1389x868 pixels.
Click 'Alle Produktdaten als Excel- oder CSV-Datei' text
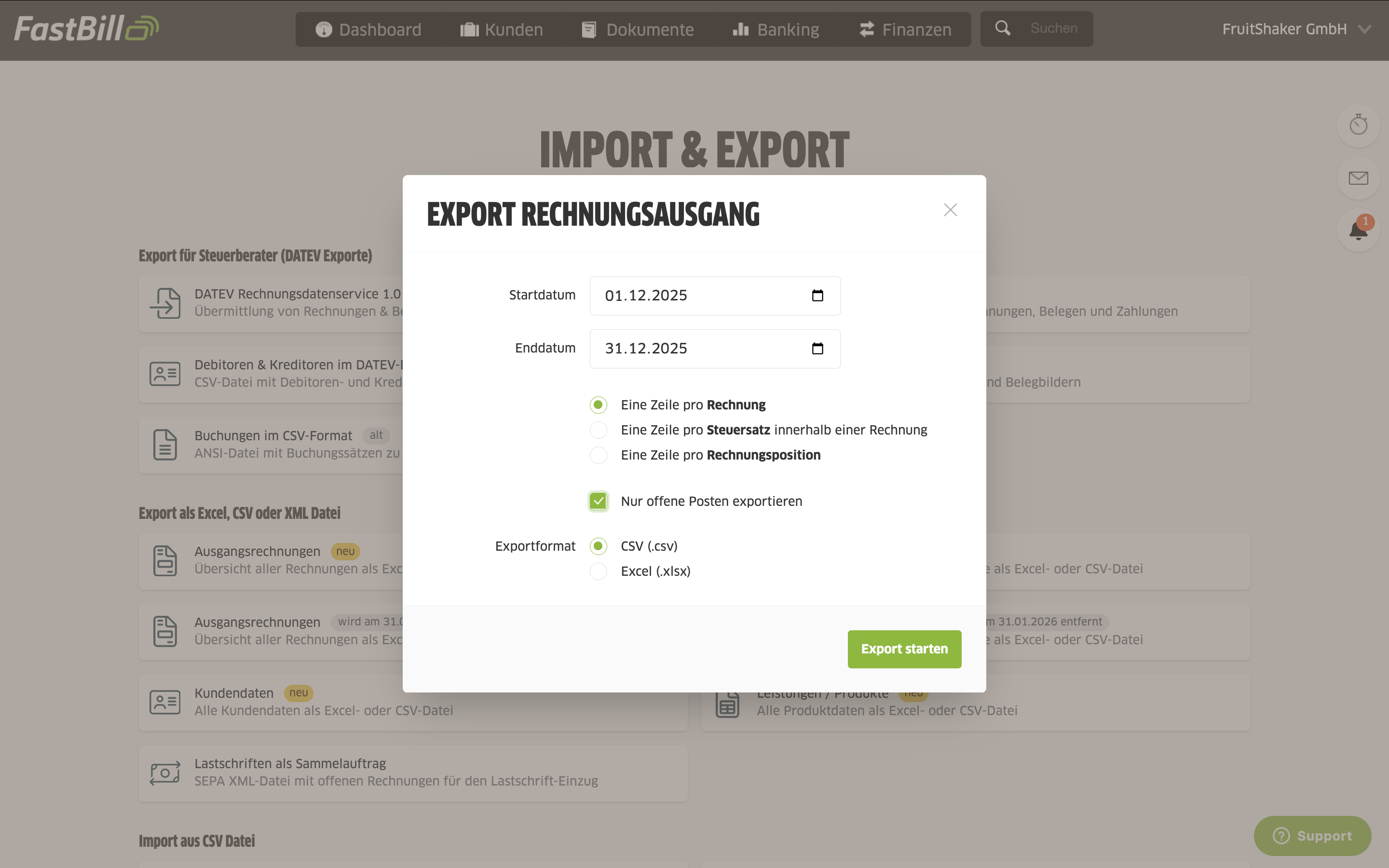click(887, 711)
